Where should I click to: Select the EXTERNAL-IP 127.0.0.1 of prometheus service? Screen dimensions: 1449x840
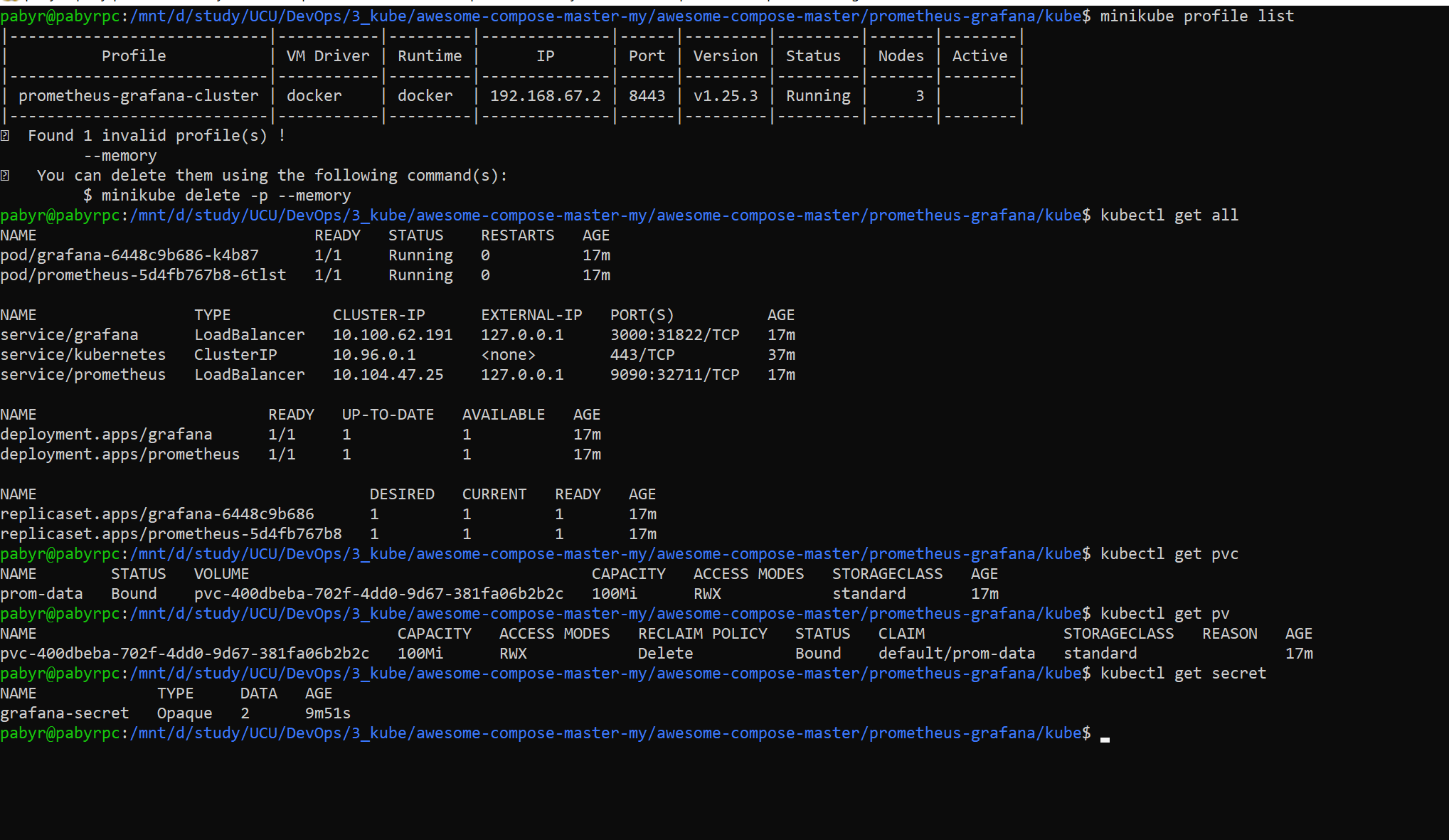pyautogui.click(x=523, y=374)
